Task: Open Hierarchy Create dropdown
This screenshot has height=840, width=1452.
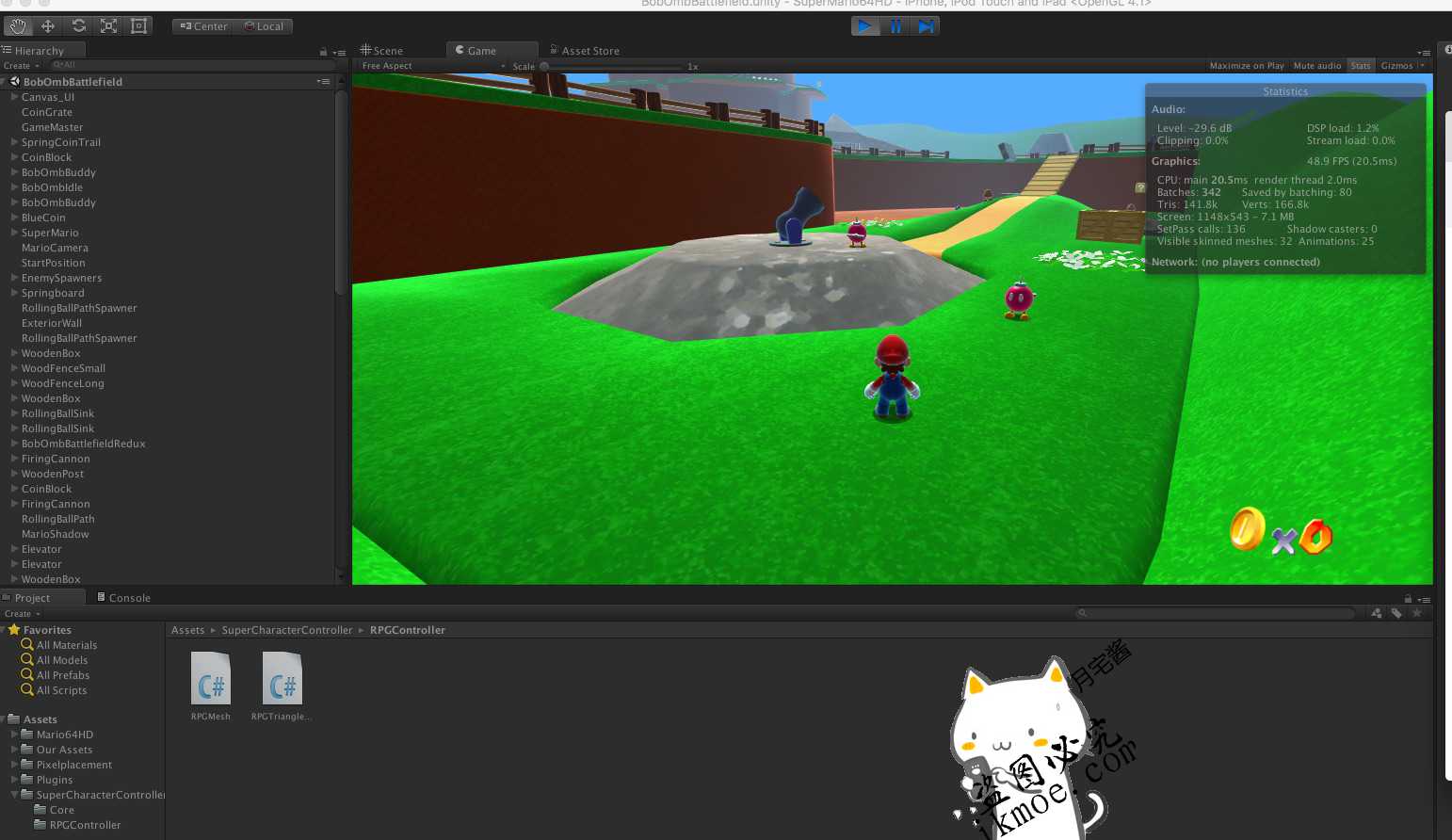Action: [x=21, y=66]
